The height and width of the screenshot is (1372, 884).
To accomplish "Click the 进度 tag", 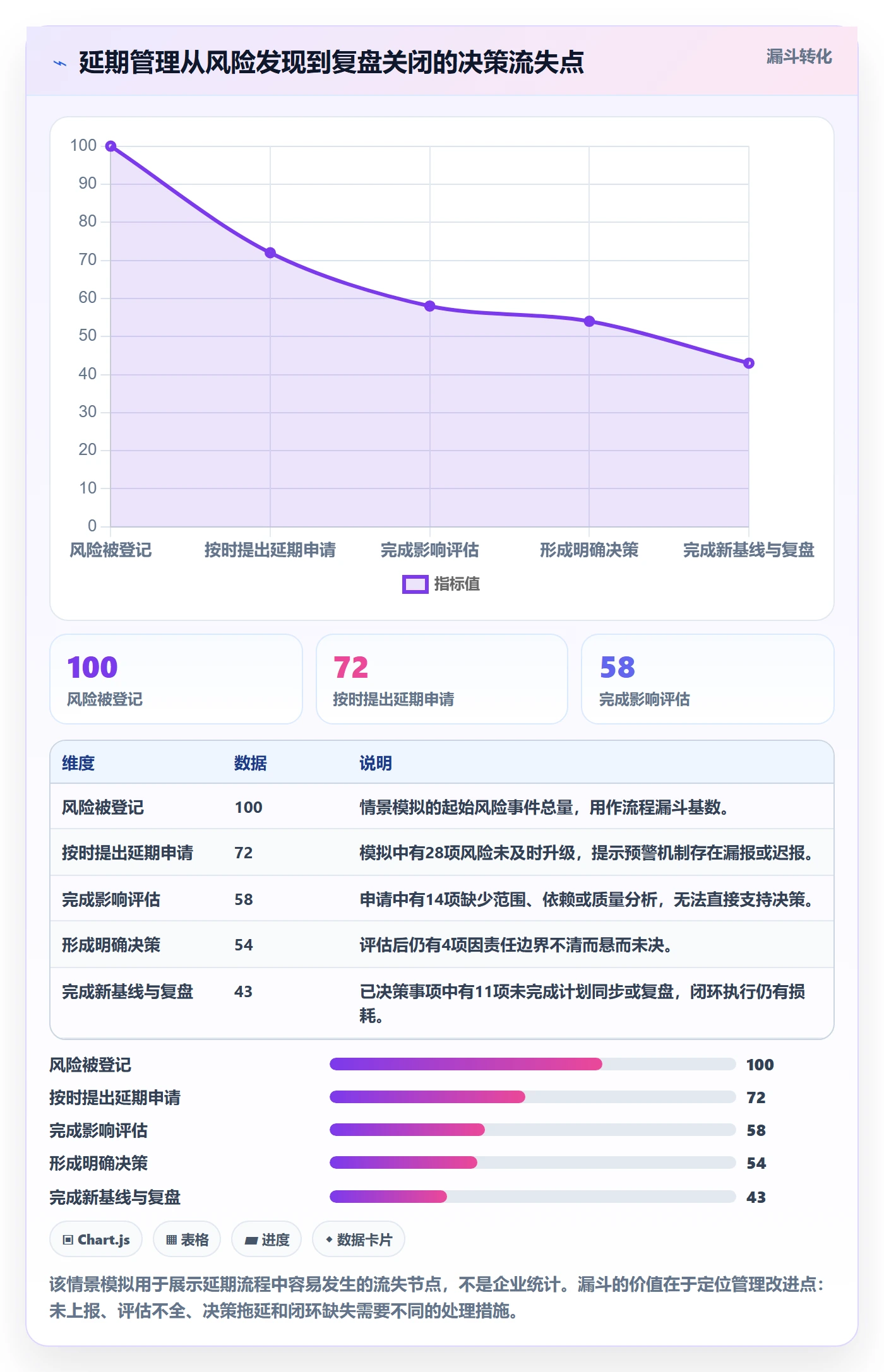I will point(266,1239).
